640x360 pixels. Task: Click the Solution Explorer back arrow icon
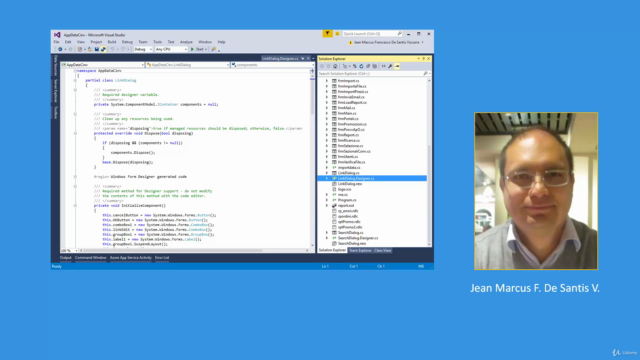[x=322, y=66]
